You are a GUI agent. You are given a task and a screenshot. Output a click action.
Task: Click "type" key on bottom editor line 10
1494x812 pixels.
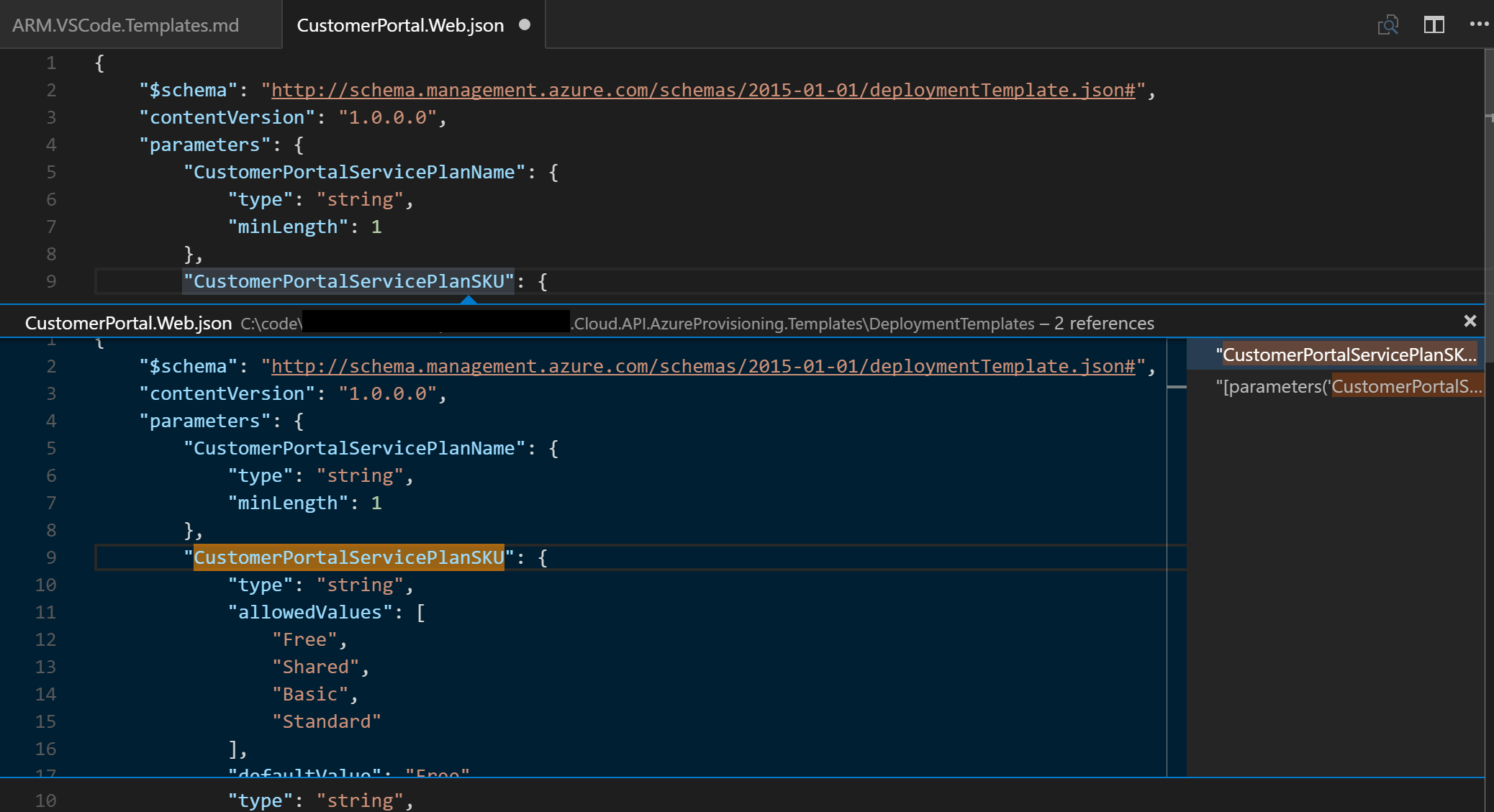[x=261, y=800]
